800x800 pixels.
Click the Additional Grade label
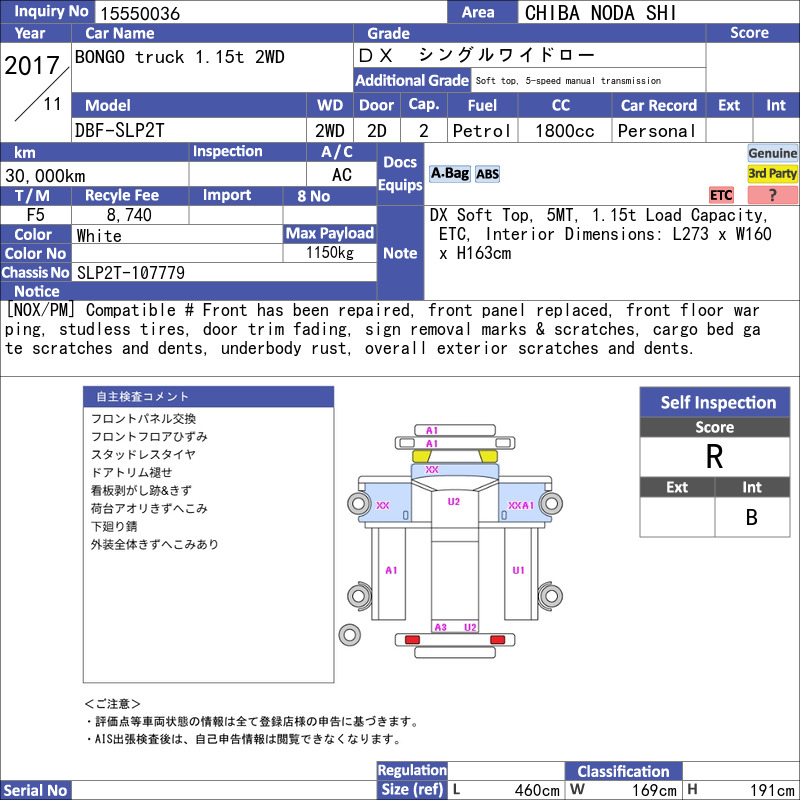click(x=412, y=80)
